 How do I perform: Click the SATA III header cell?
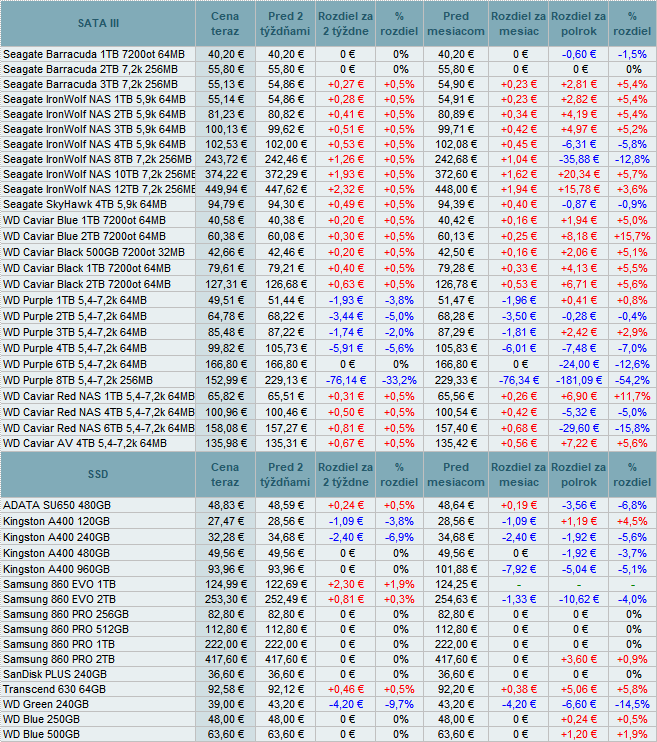point(98,23)
